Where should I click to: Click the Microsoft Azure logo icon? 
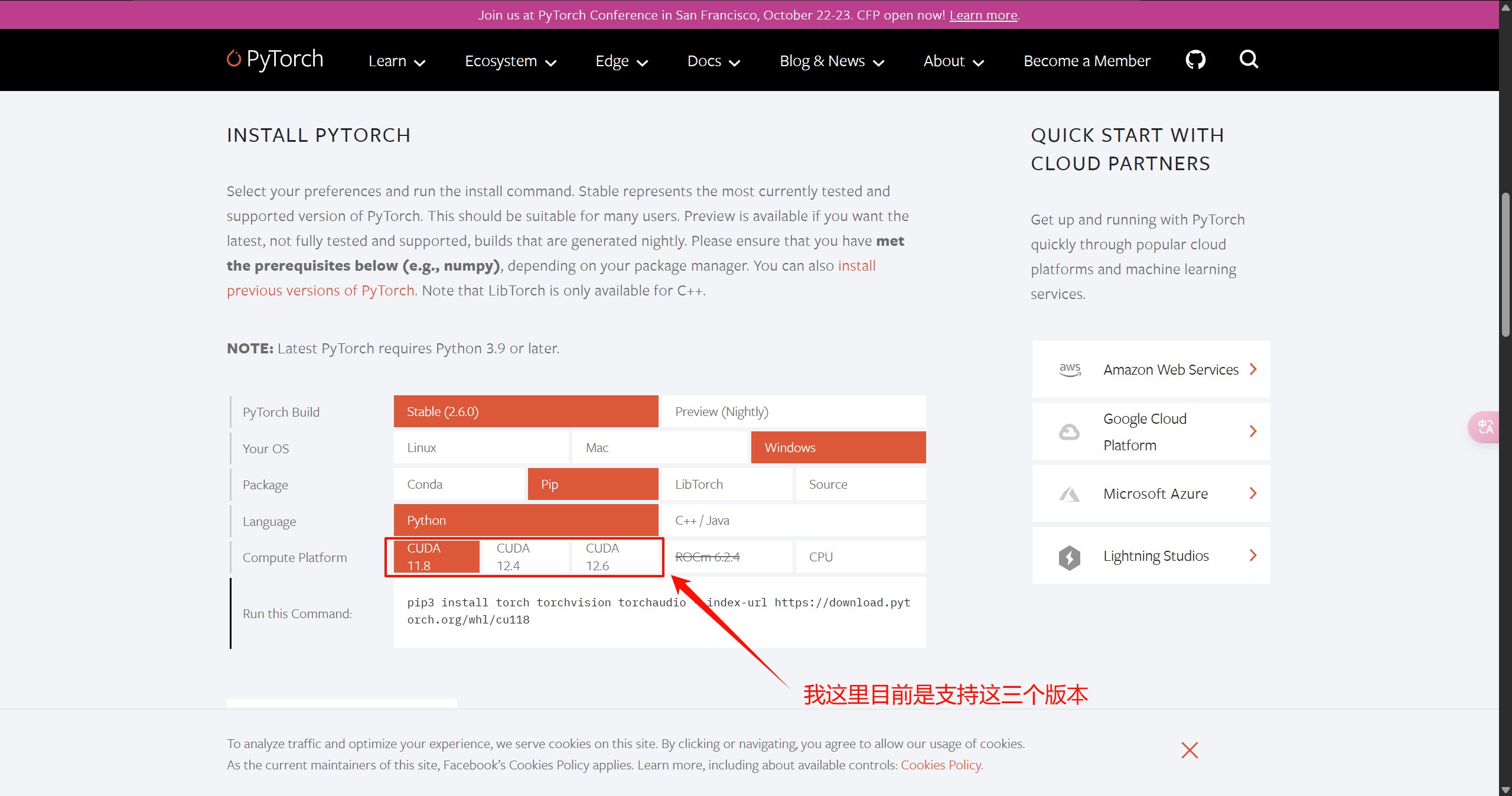tap(1070, 494)
